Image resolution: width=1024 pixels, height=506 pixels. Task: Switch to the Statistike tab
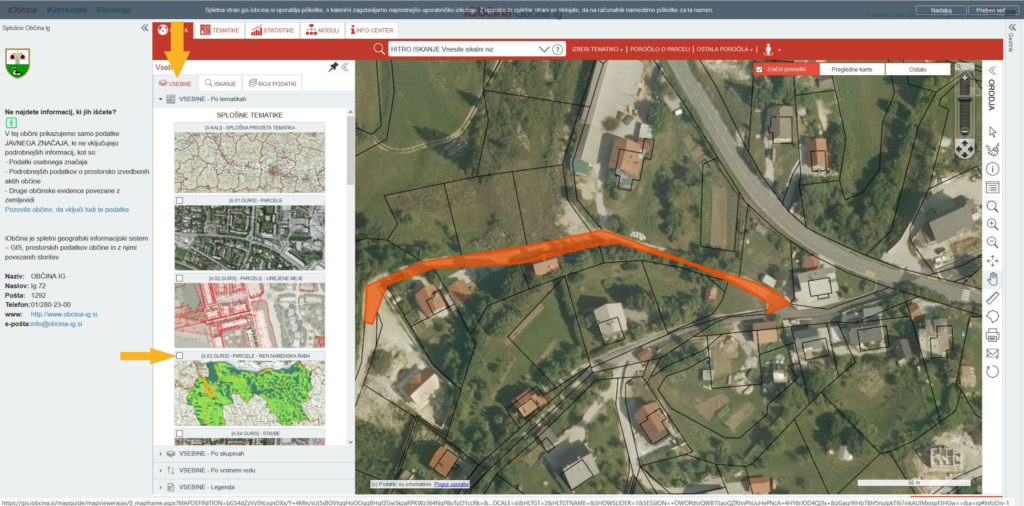[273, 30]
